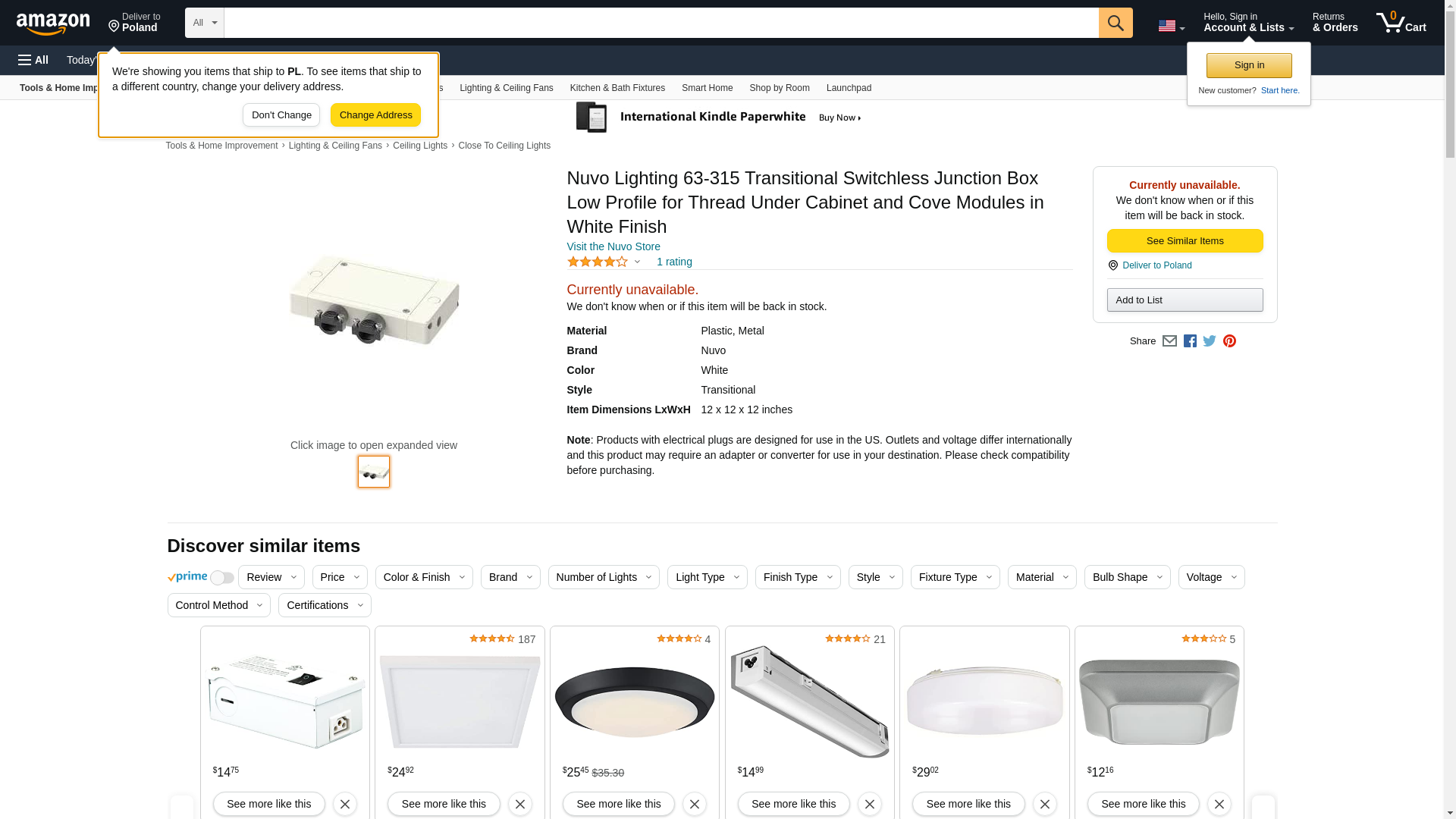Open the Number of Lights filter
Image resolution: width=1456 pixels, height=819 pixels.
click(604, 577)
